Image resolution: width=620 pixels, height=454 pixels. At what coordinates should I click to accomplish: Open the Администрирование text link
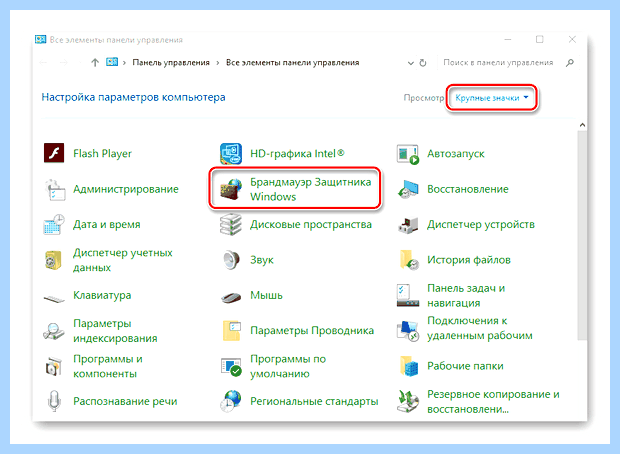click(x=126, y=189)
